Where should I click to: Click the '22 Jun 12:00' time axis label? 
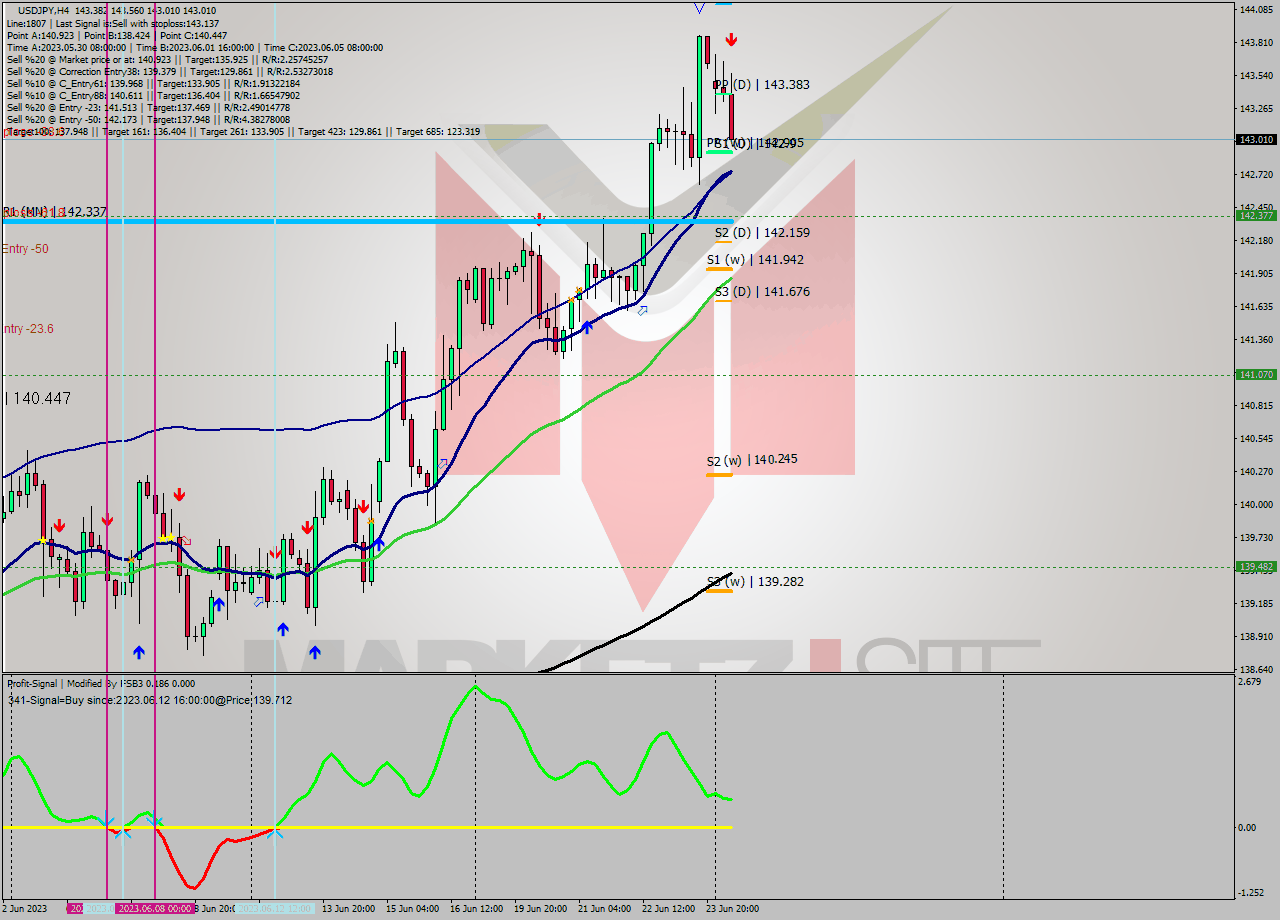click(x=668, y=909)
